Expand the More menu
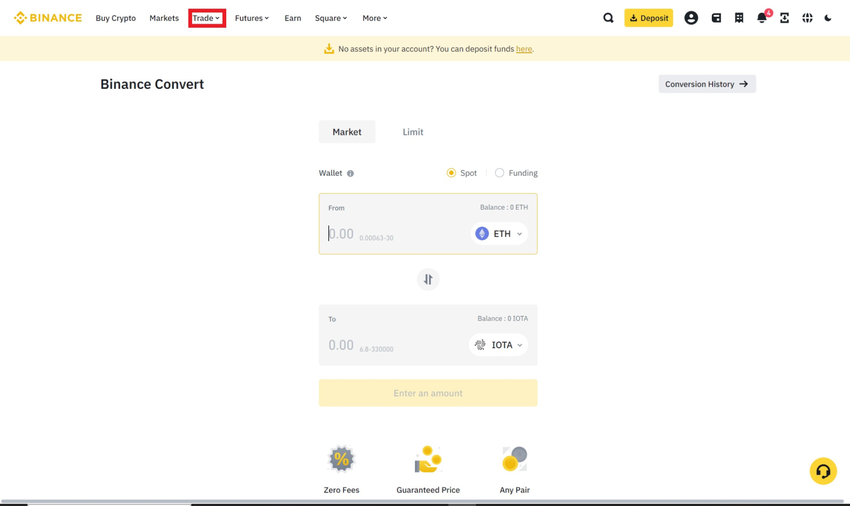Viewport: 850px width, 506px height. click(375, 18)
